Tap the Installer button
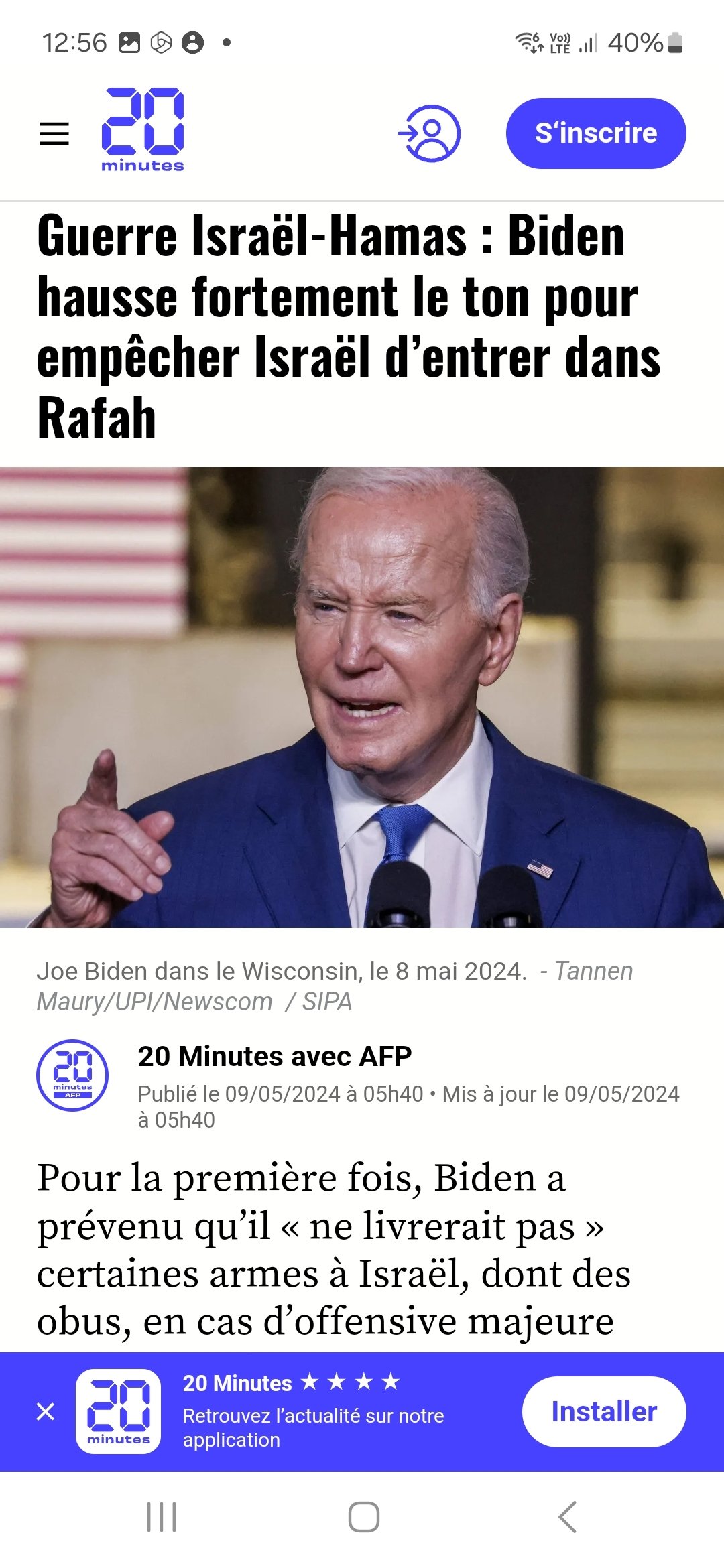The image size is (724, 1568). pyautogui.click(x=604, y=1411)
